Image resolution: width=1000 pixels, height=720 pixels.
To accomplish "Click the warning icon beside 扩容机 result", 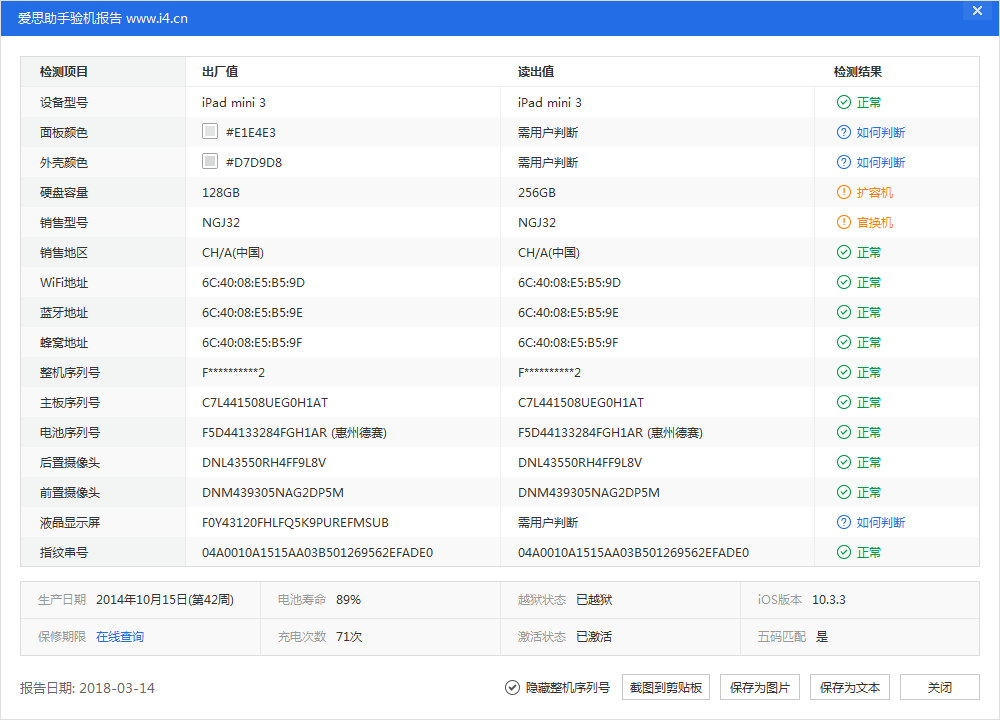I will pyautogui.click(x=846, y=192).
